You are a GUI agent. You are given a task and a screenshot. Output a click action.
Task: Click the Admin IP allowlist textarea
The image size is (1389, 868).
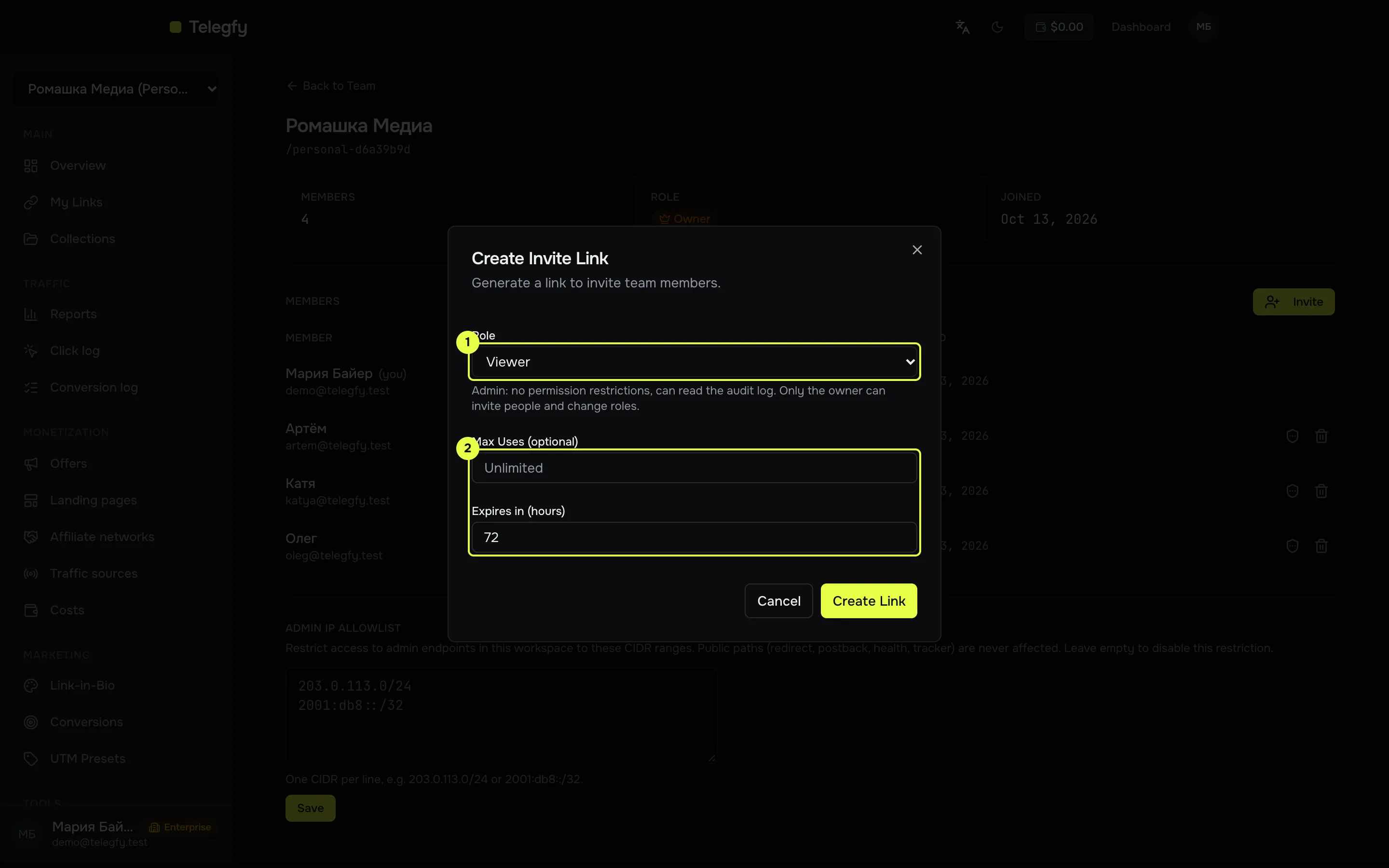click(501, 715)
